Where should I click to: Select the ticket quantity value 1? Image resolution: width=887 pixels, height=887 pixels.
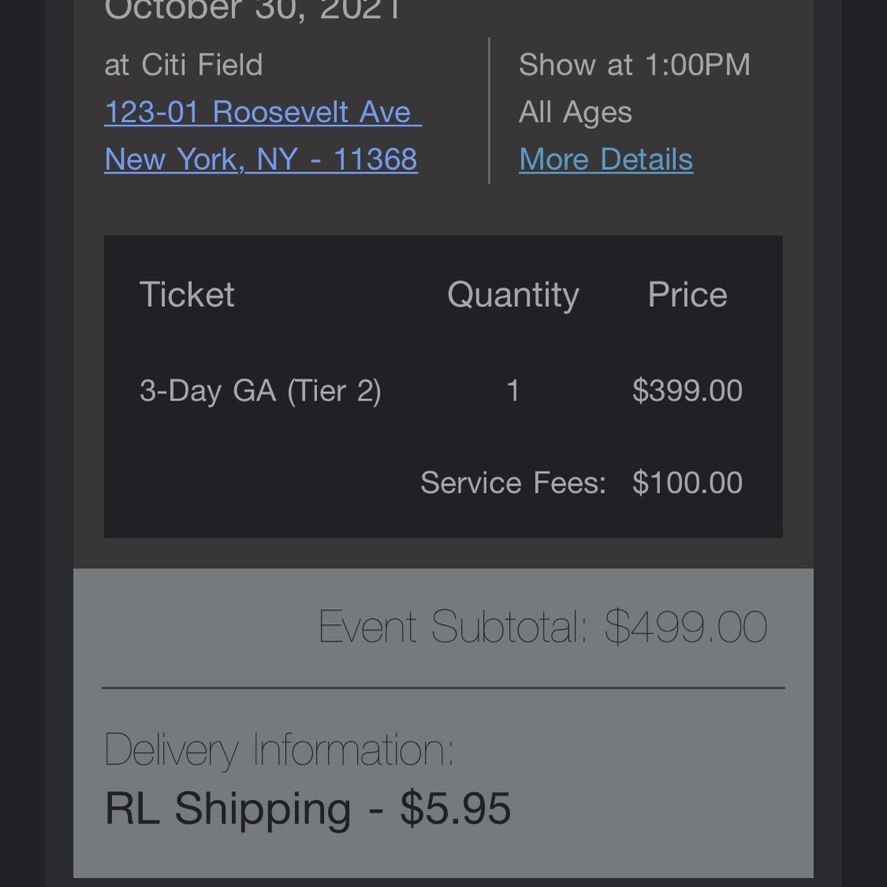tap(513, 391)
